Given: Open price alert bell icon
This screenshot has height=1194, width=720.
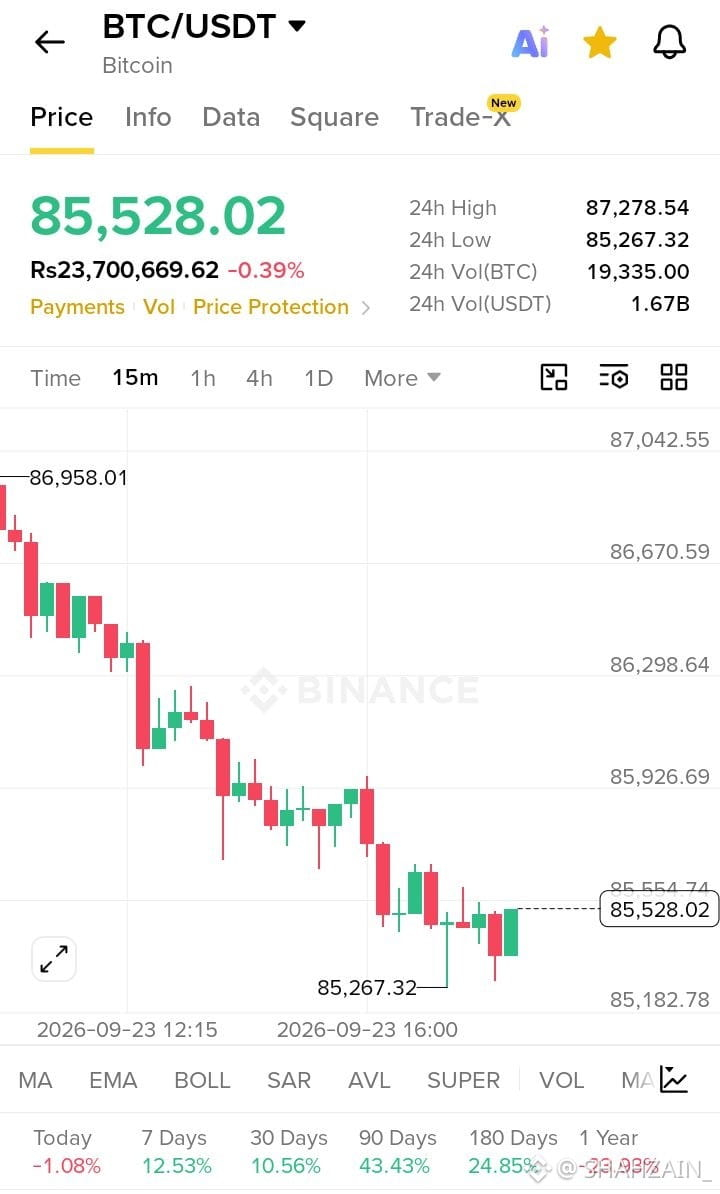Looking at the screenshot, I should coord(670,42).
